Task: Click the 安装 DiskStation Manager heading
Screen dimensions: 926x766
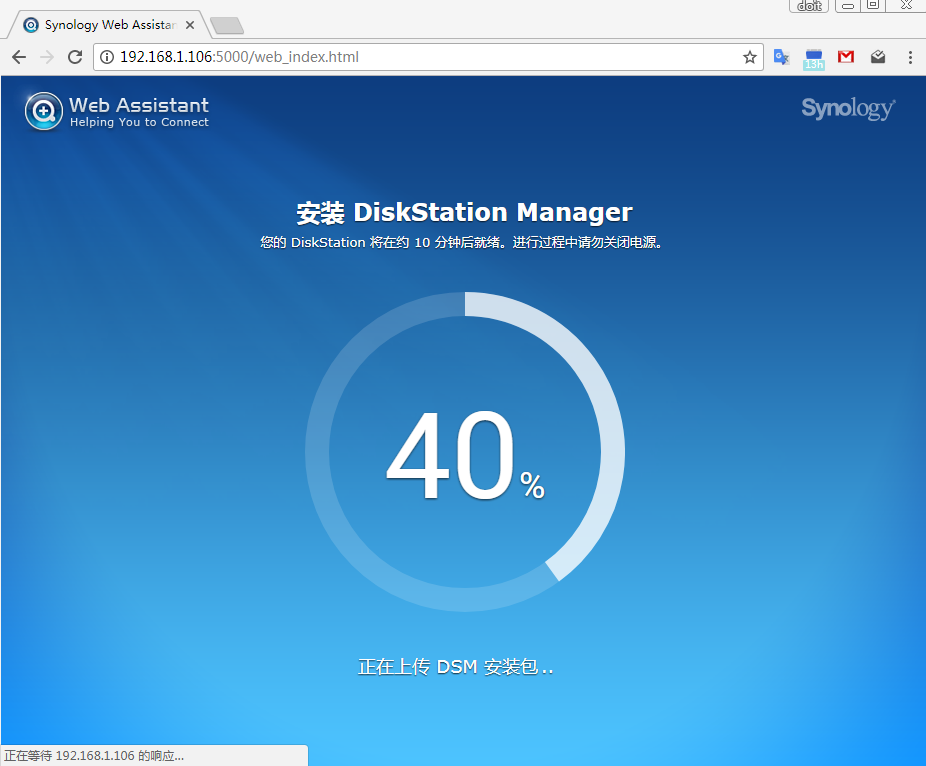Action: tap(464, 212)
